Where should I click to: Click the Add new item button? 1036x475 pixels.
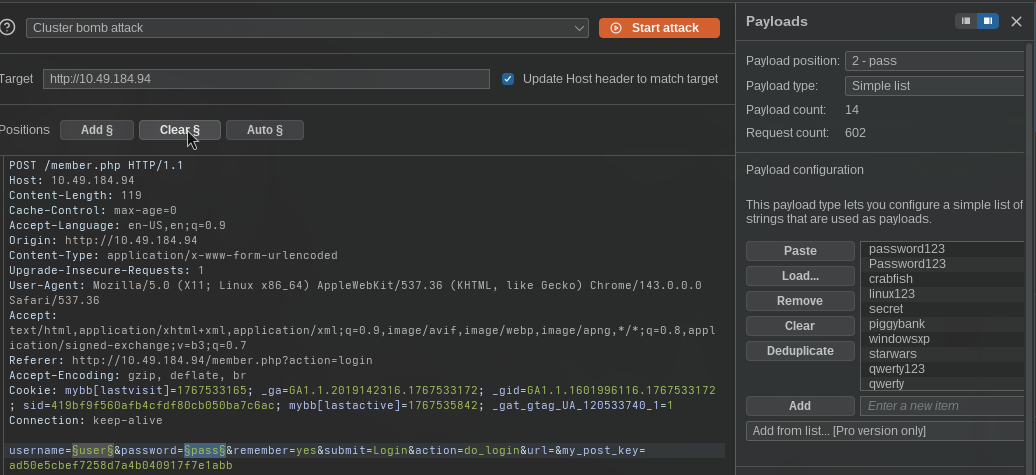(x=800, y=406)
